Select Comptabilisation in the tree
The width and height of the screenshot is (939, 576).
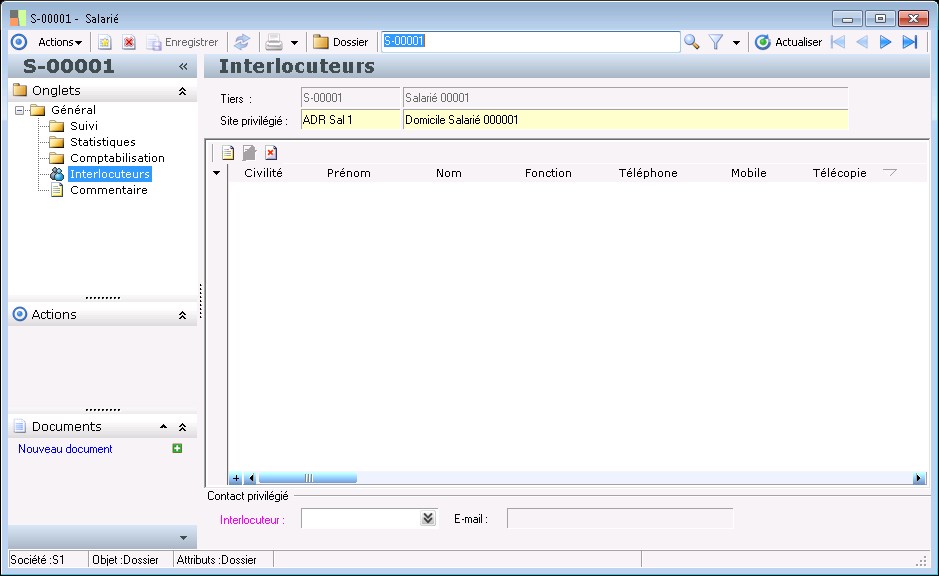point(117,158)
